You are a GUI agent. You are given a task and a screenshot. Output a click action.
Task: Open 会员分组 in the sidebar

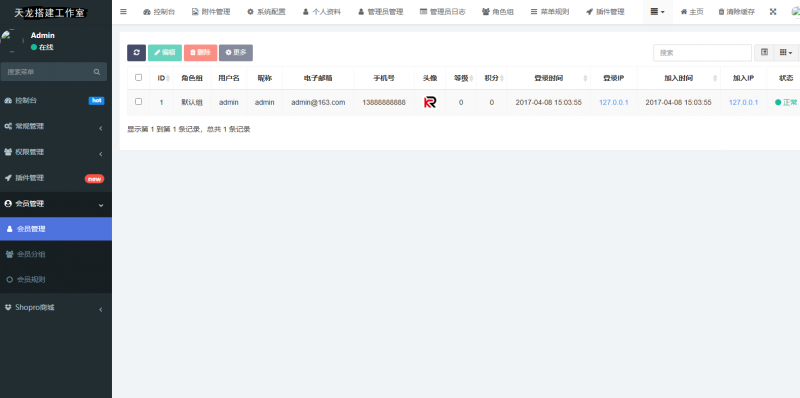click(56, 254)
